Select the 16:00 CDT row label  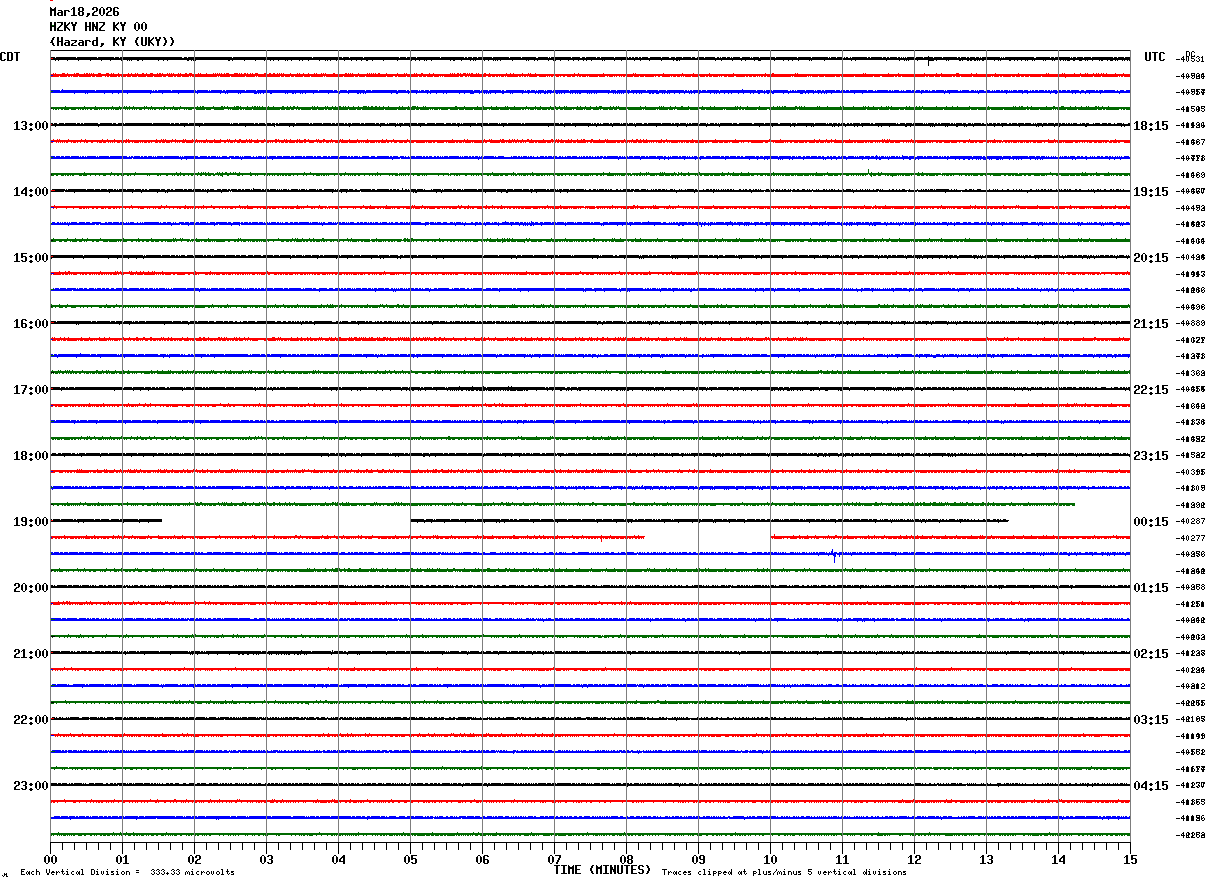(x=30, y=324)
